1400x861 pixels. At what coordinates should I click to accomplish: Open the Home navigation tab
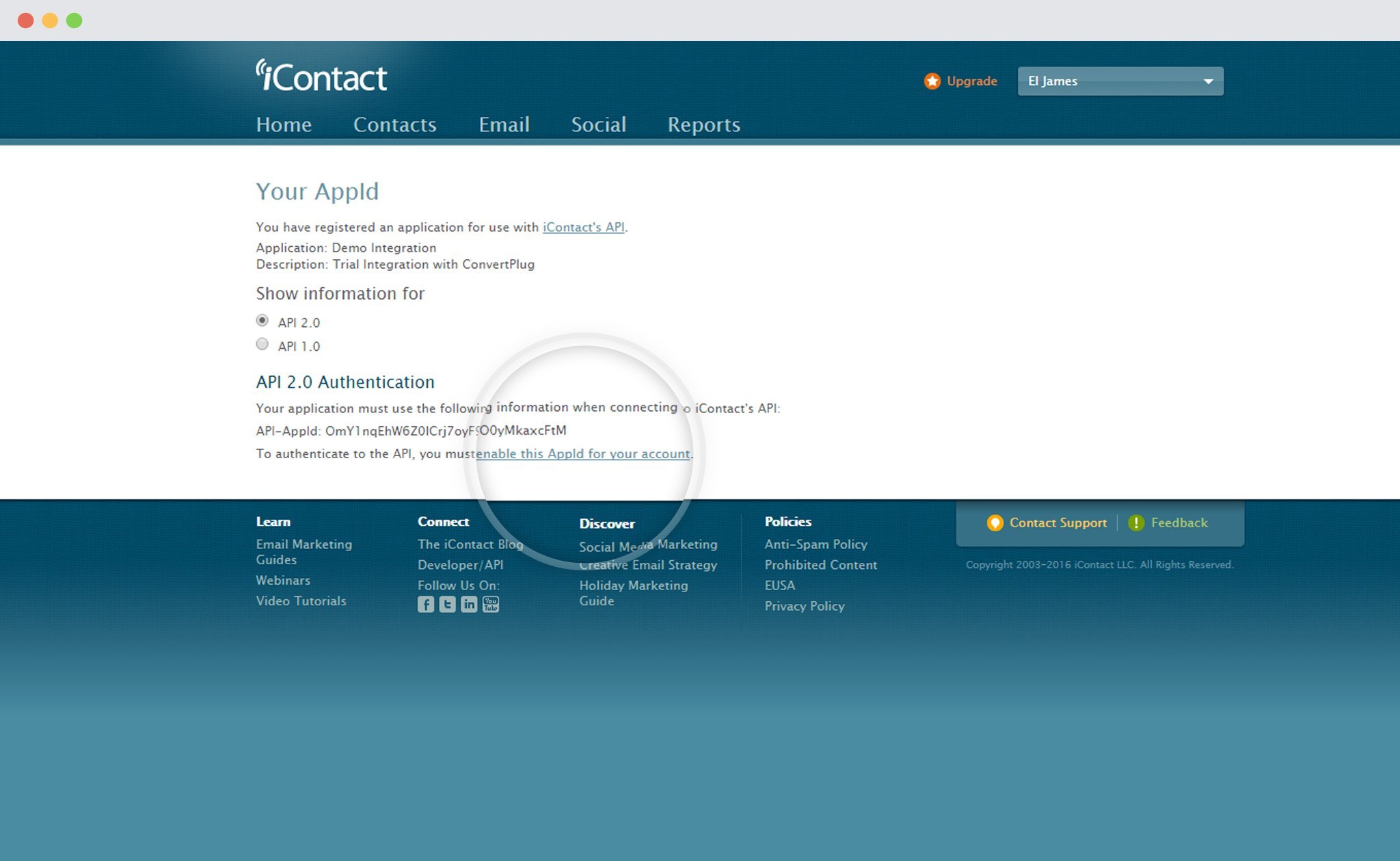pos(284,124)
